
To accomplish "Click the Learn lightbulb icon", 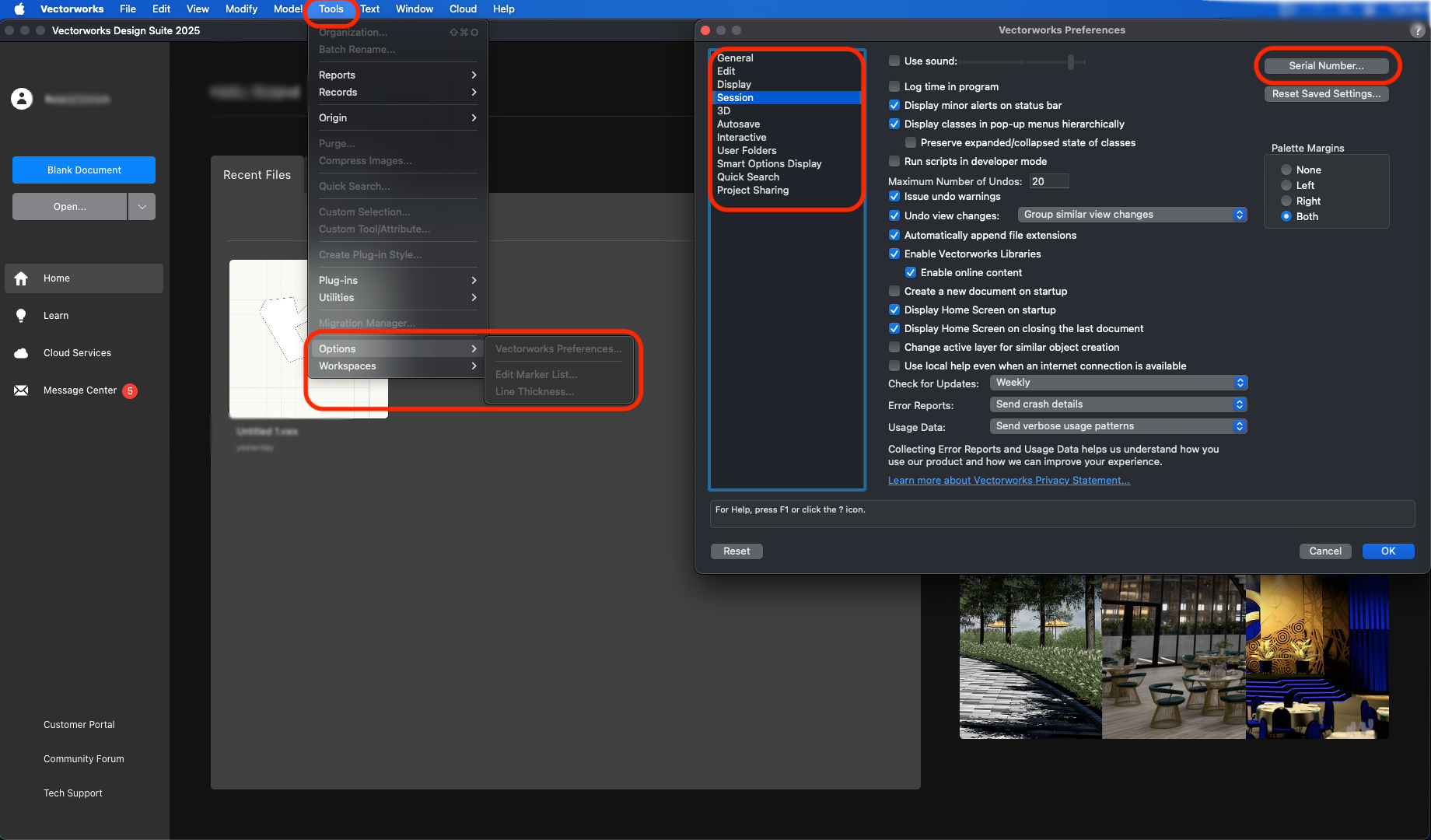I will (x=21, y=316).
